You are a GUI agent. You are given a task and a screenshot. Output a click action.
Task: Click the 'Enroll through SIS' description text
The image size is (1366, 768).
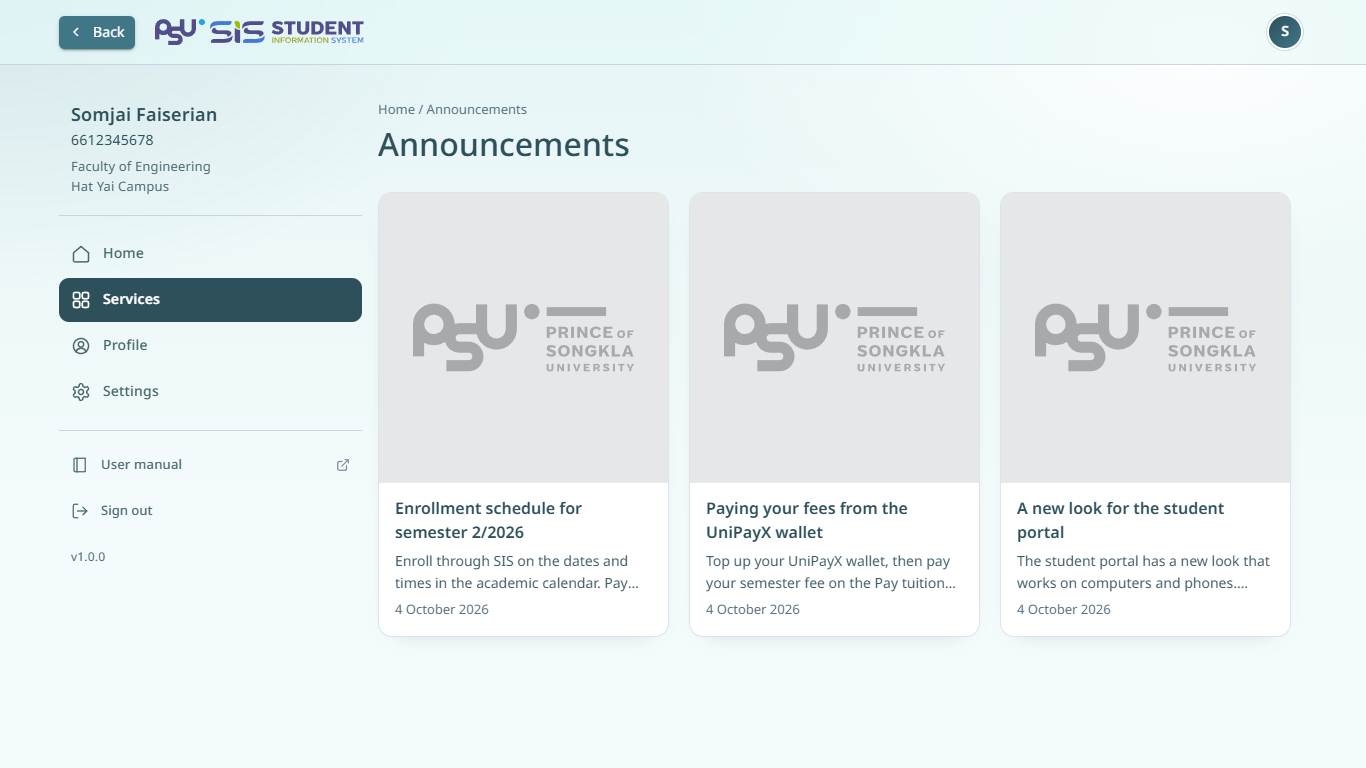517,572
